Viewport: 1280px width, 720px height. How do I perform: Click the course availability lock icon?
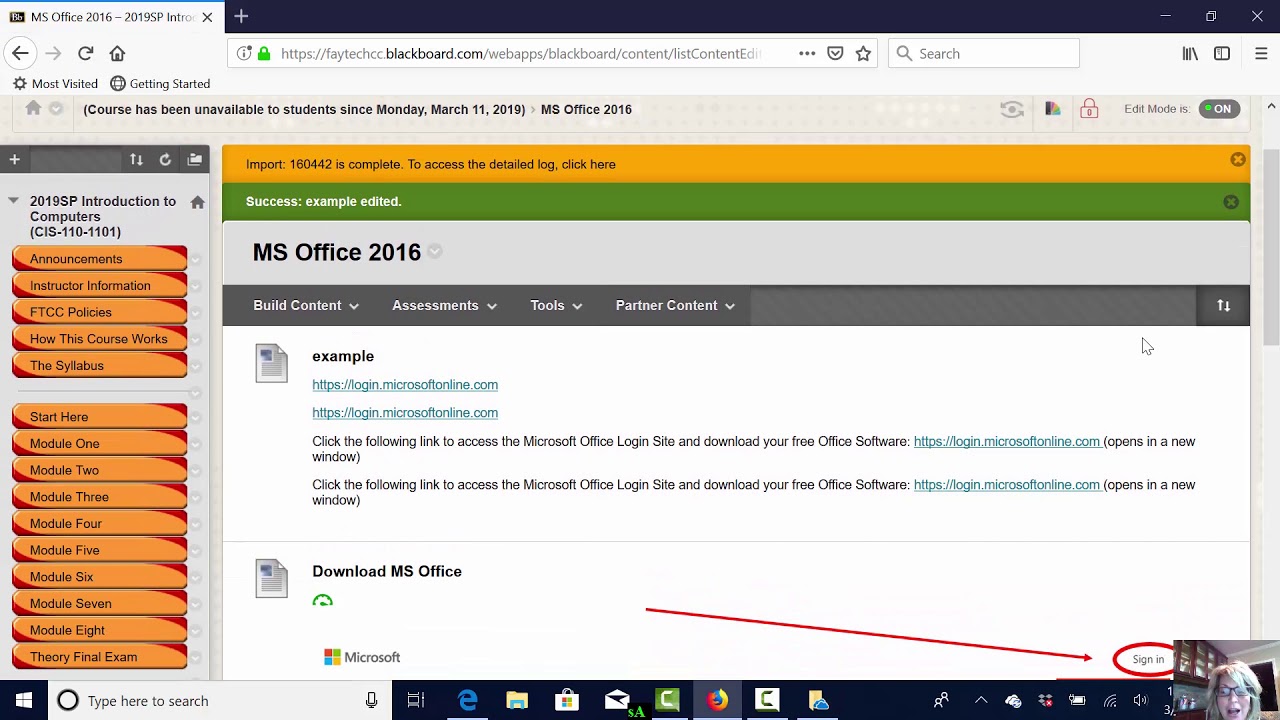pyautogui.click(x=1089, y=109)
